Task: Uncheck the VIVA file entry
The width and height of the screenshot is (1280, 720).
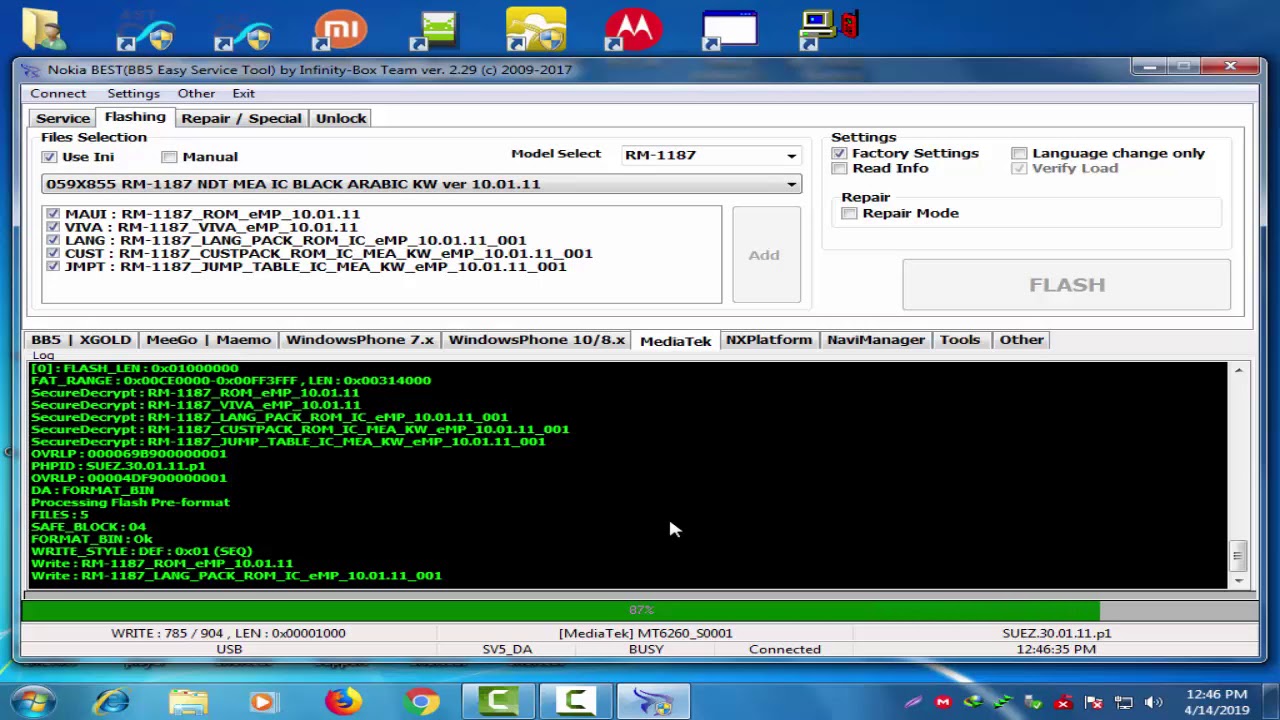Action: 53,227
